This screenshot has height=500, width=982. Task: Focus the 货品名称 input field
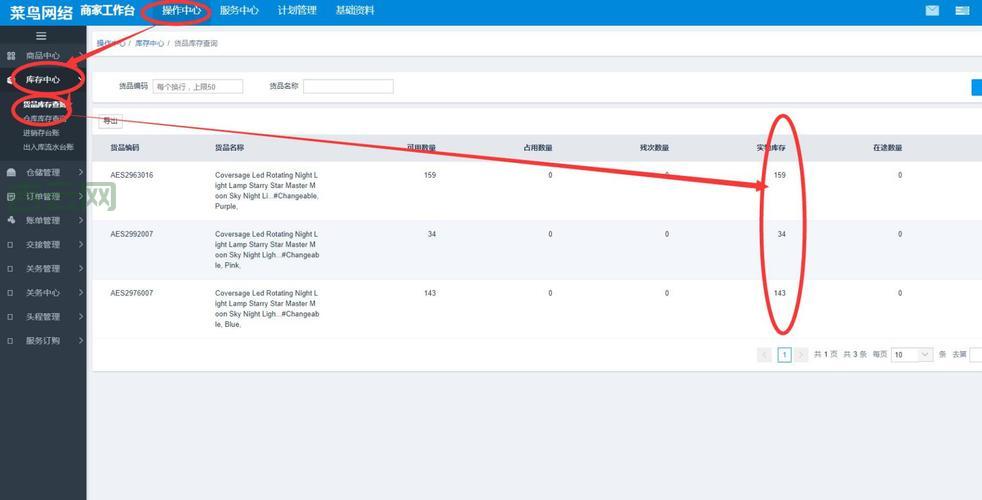[348, 87]
